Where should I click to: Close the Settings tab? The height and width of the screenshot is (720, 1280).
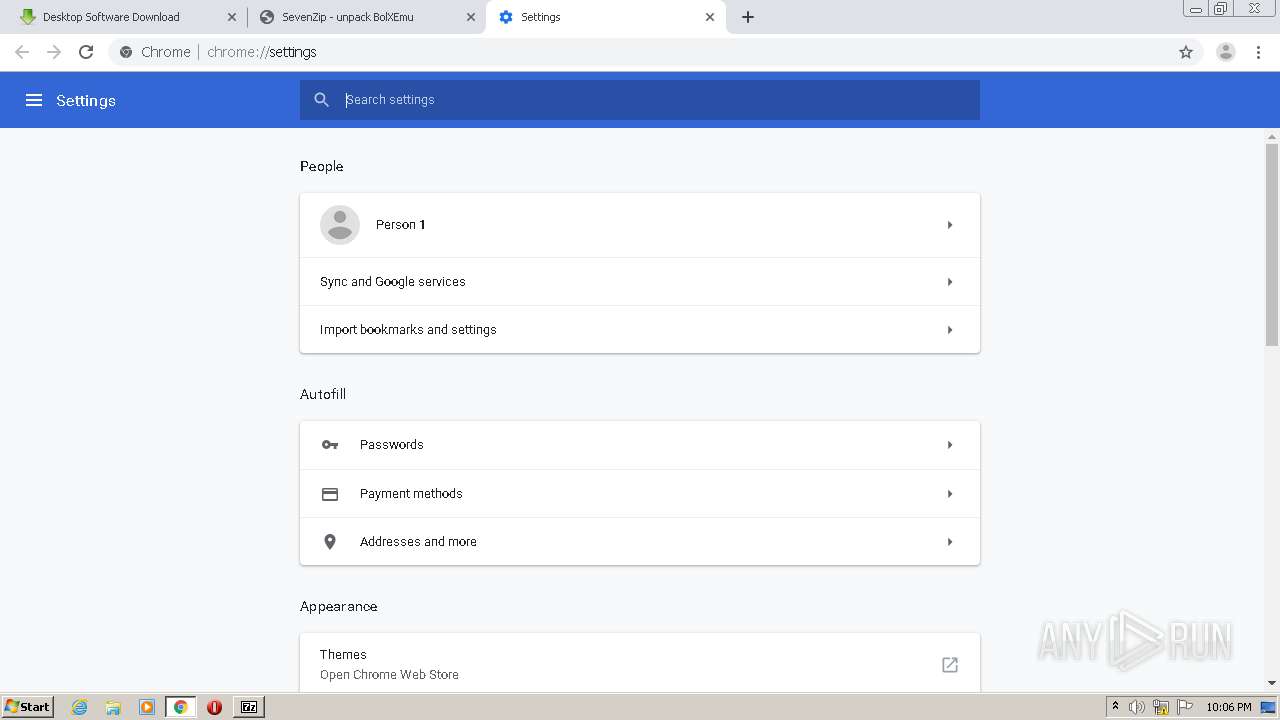tap(710, 17)
